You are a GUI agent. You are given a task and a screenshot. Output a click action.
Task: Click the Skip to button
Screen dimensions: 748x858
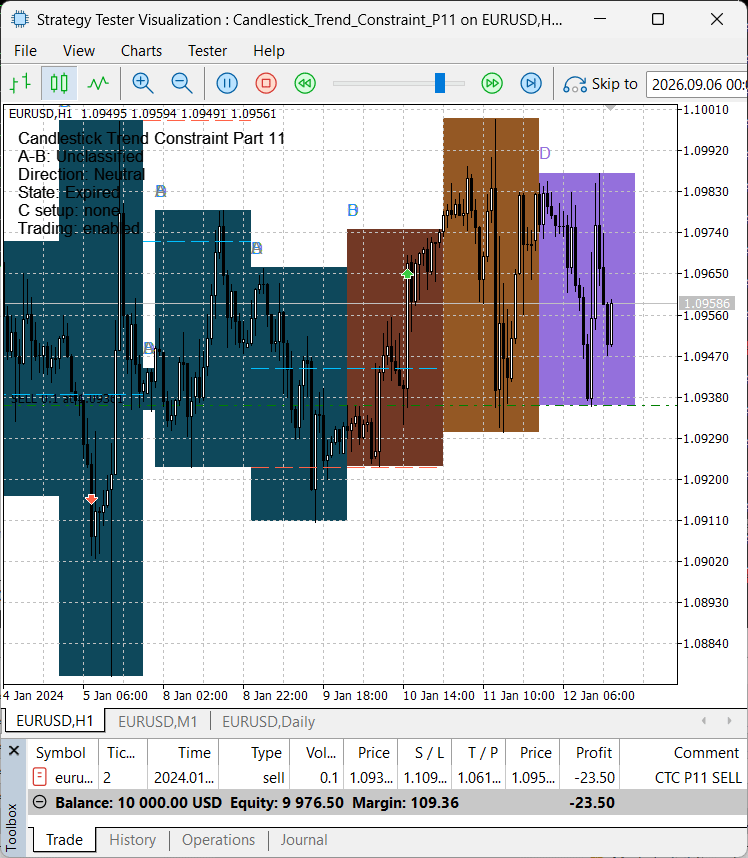point(601,84)
